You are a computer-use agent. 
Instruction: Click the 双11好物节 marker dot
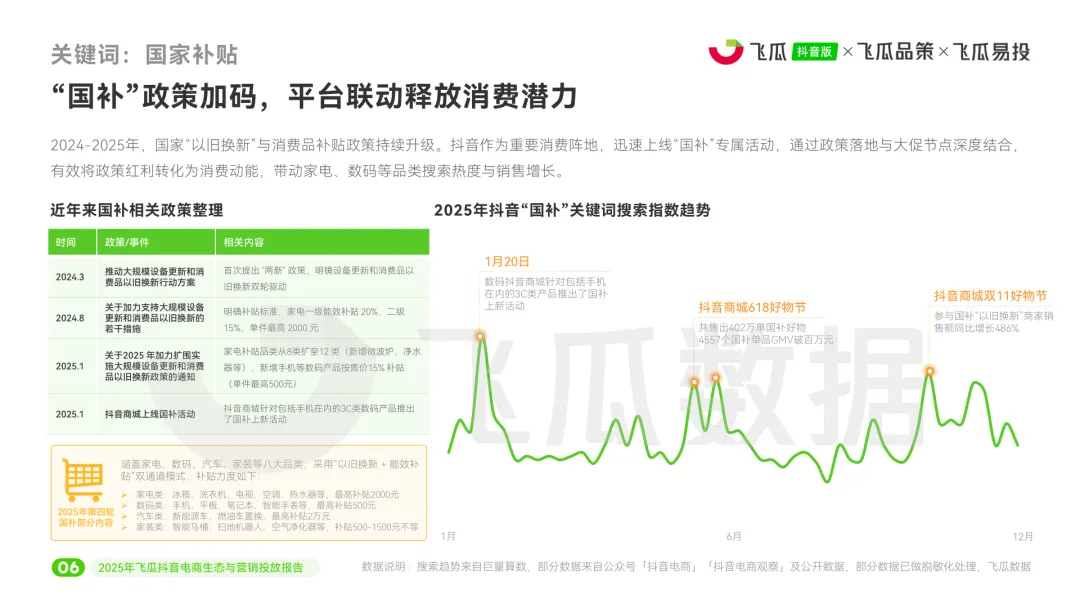coord(930,371)
